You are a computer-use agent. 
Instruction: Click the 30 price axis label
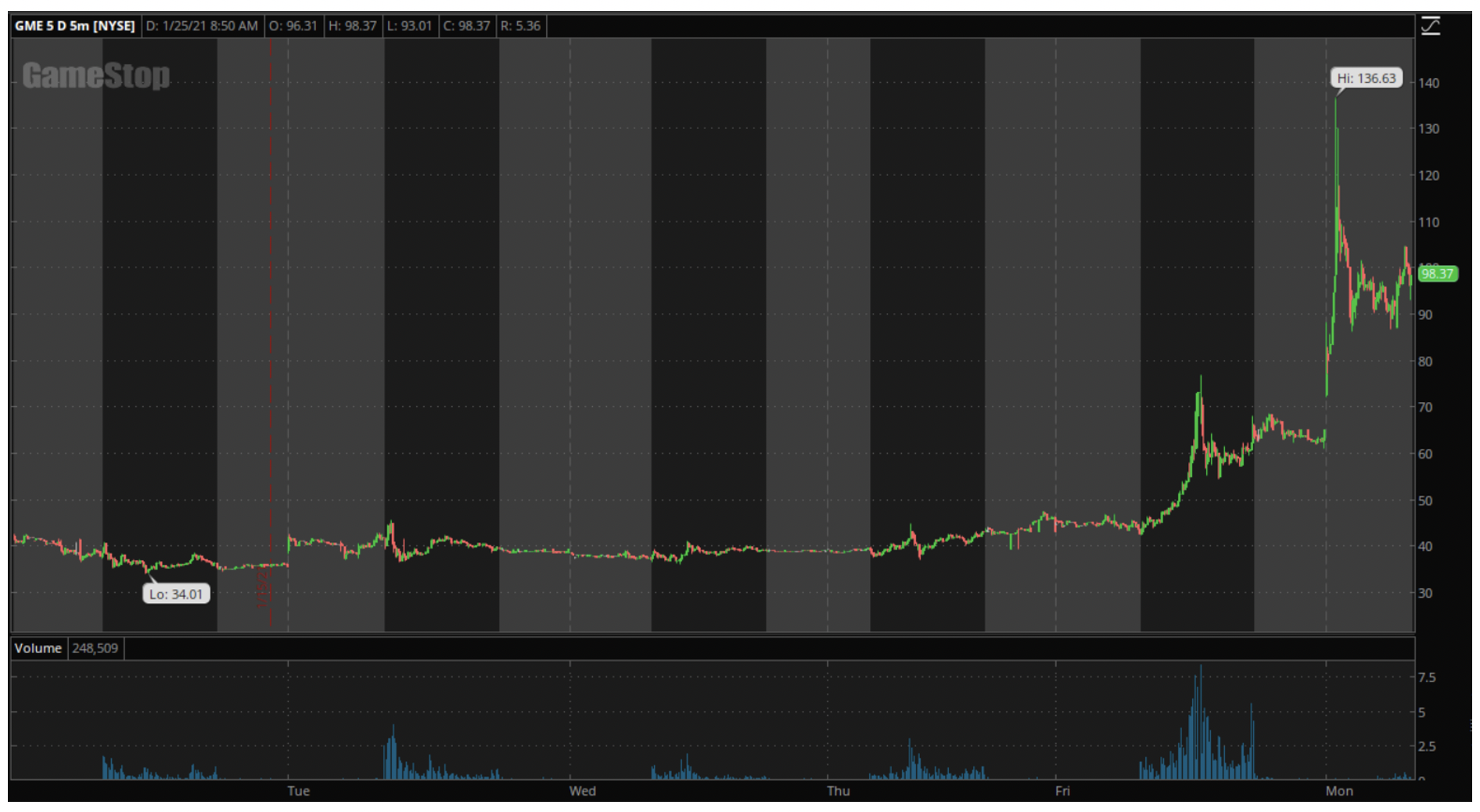[x=1425, y=593]
